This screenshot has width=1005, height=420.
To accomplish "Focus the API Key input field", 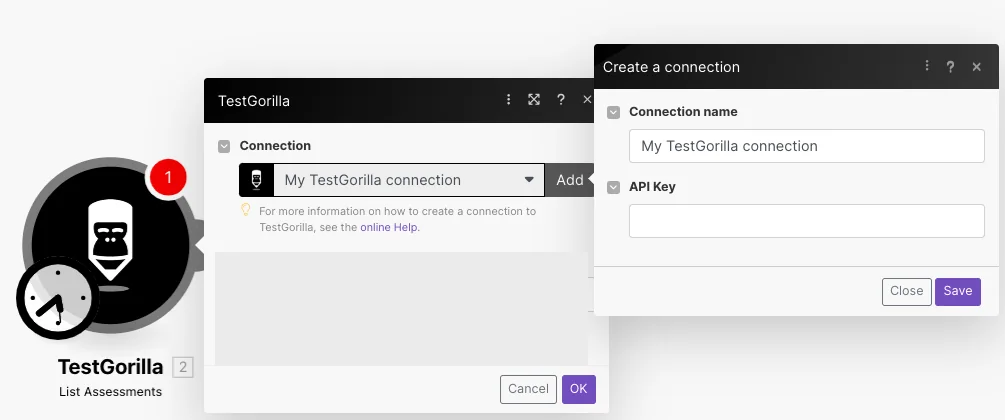I will tap(806, 221).
